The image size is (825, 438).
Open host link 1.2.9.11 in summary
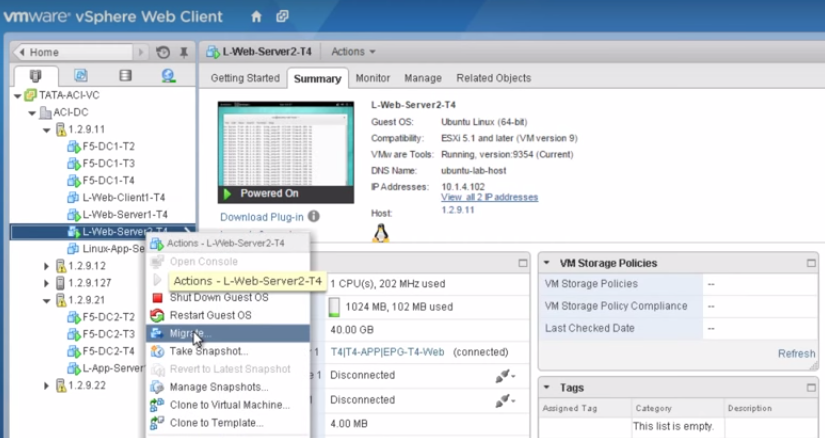coord(458,210)
